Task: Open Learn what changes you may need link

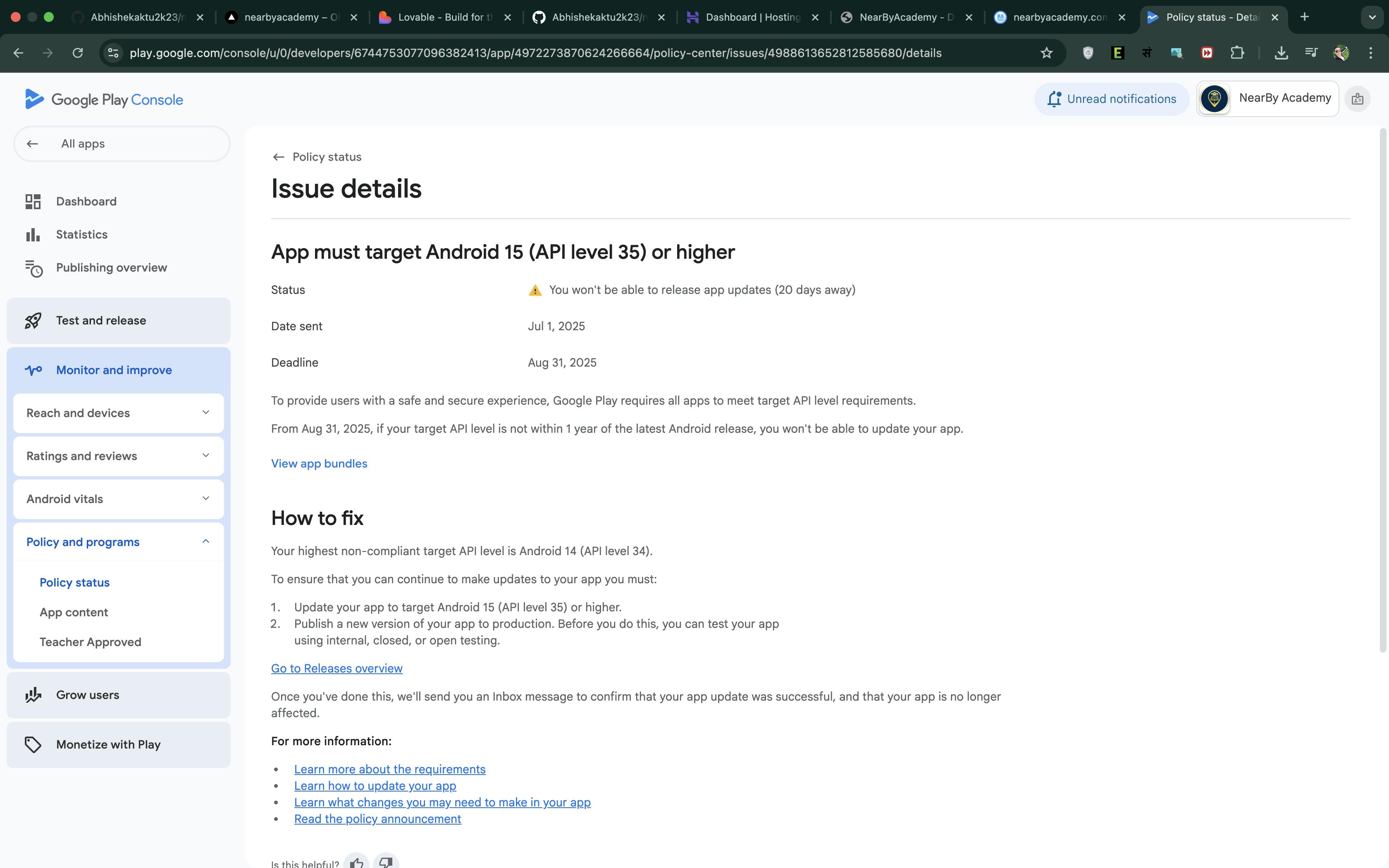Action: [x=442, y=803]
